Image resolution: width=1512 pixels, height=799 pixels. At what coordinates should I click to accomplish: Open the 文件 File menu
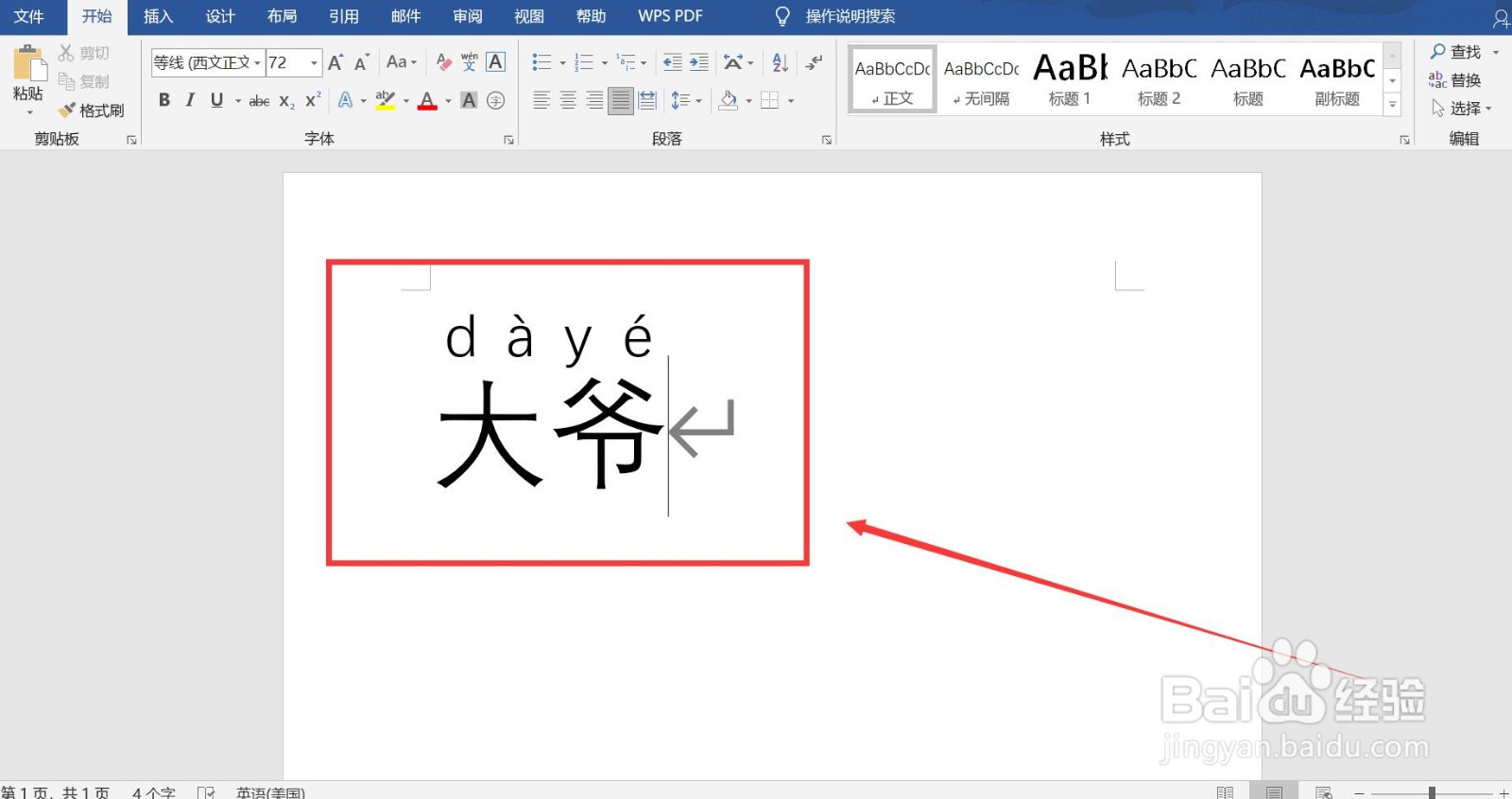click(29, 16)
